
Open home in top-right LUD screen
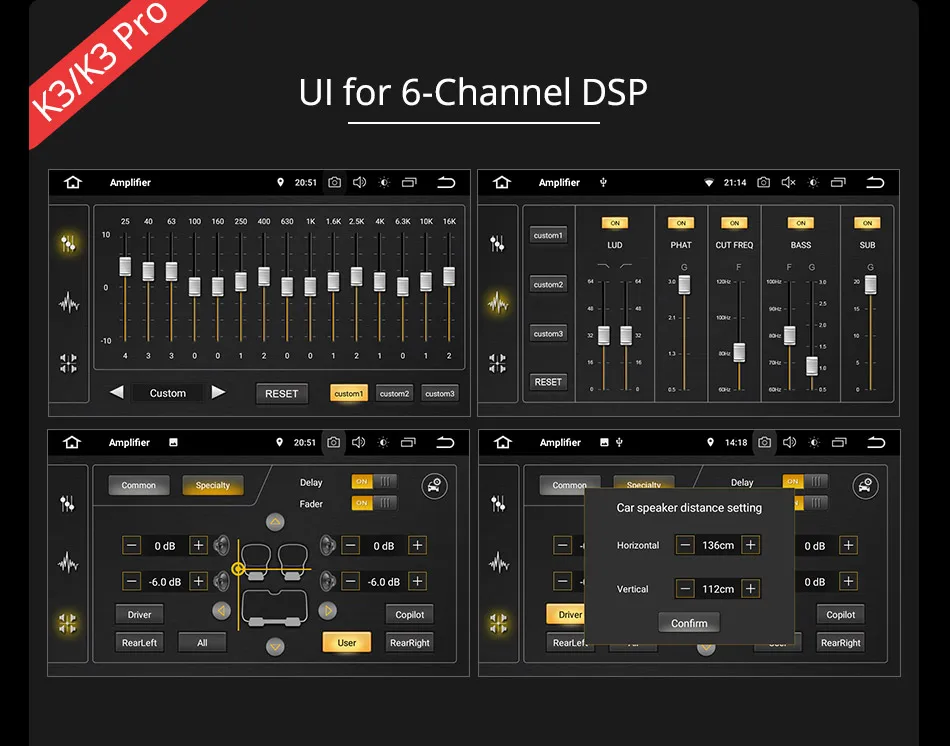(502, 182)
